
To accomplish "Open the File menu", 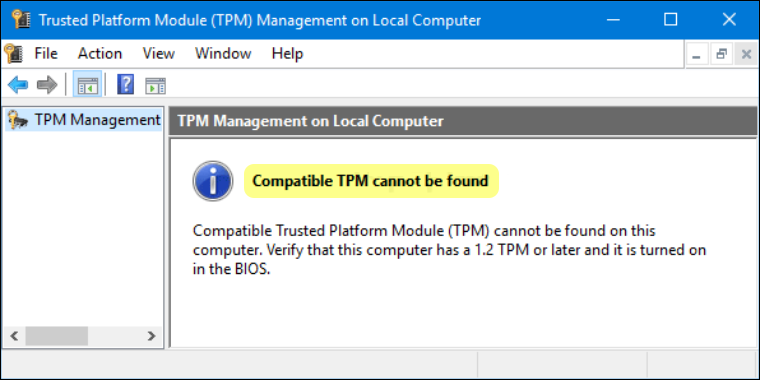I will click(x=46, y=53).
